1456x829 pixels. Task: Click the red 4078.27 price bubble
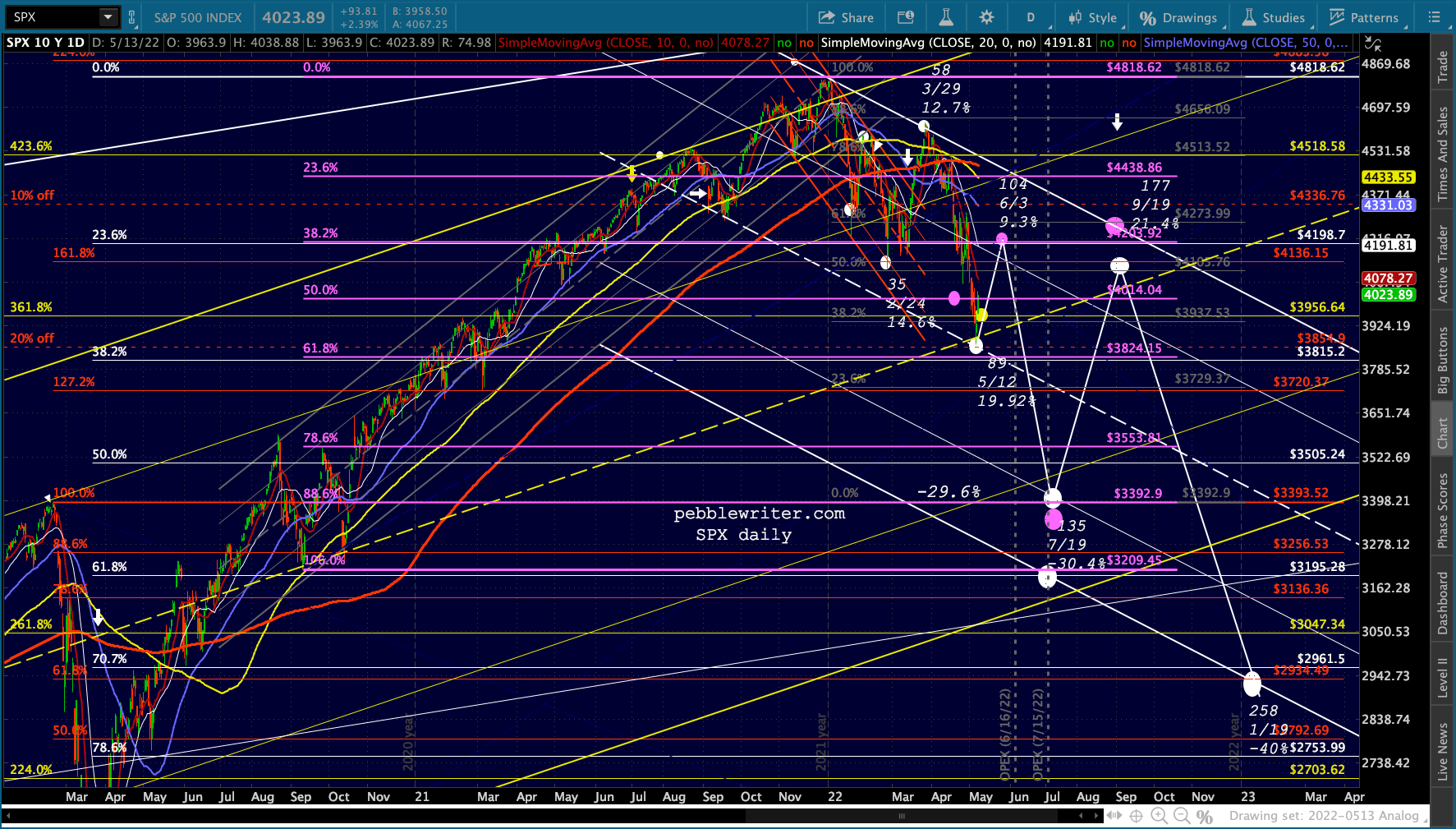pyautogui.click(x=1388, y=279)
